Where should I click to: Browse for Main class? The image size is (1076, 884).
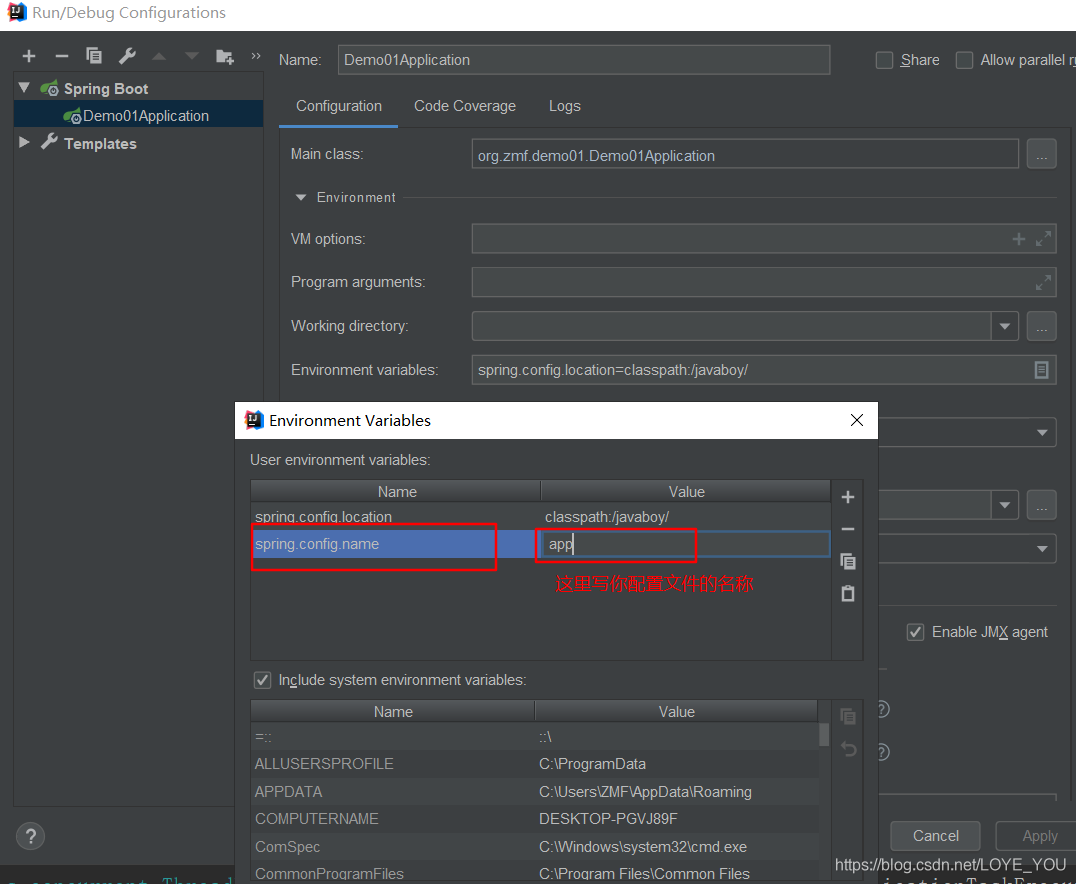point(1041,154)
